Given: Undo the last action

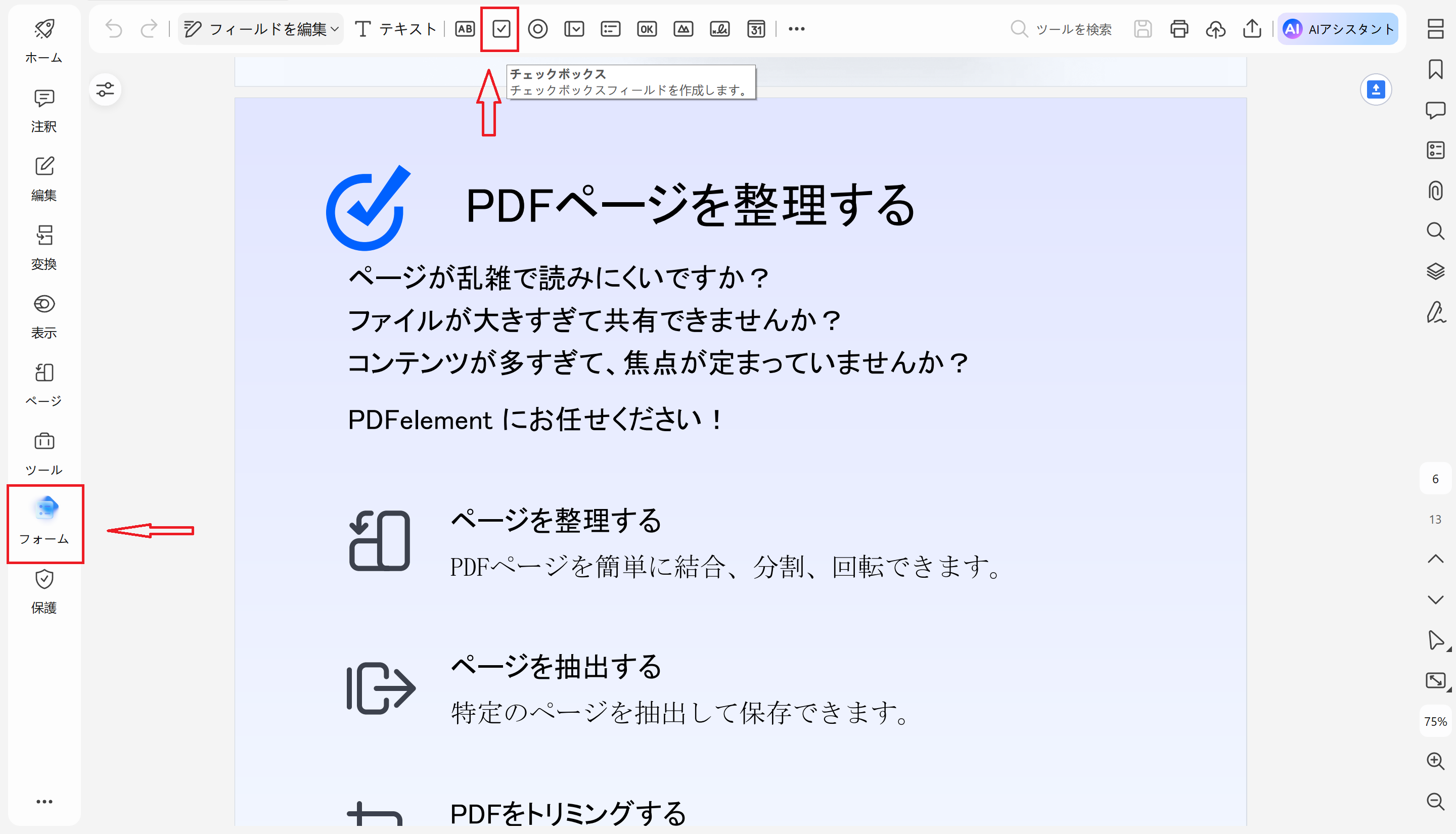Looking at the screenshot, I should 114,29.
